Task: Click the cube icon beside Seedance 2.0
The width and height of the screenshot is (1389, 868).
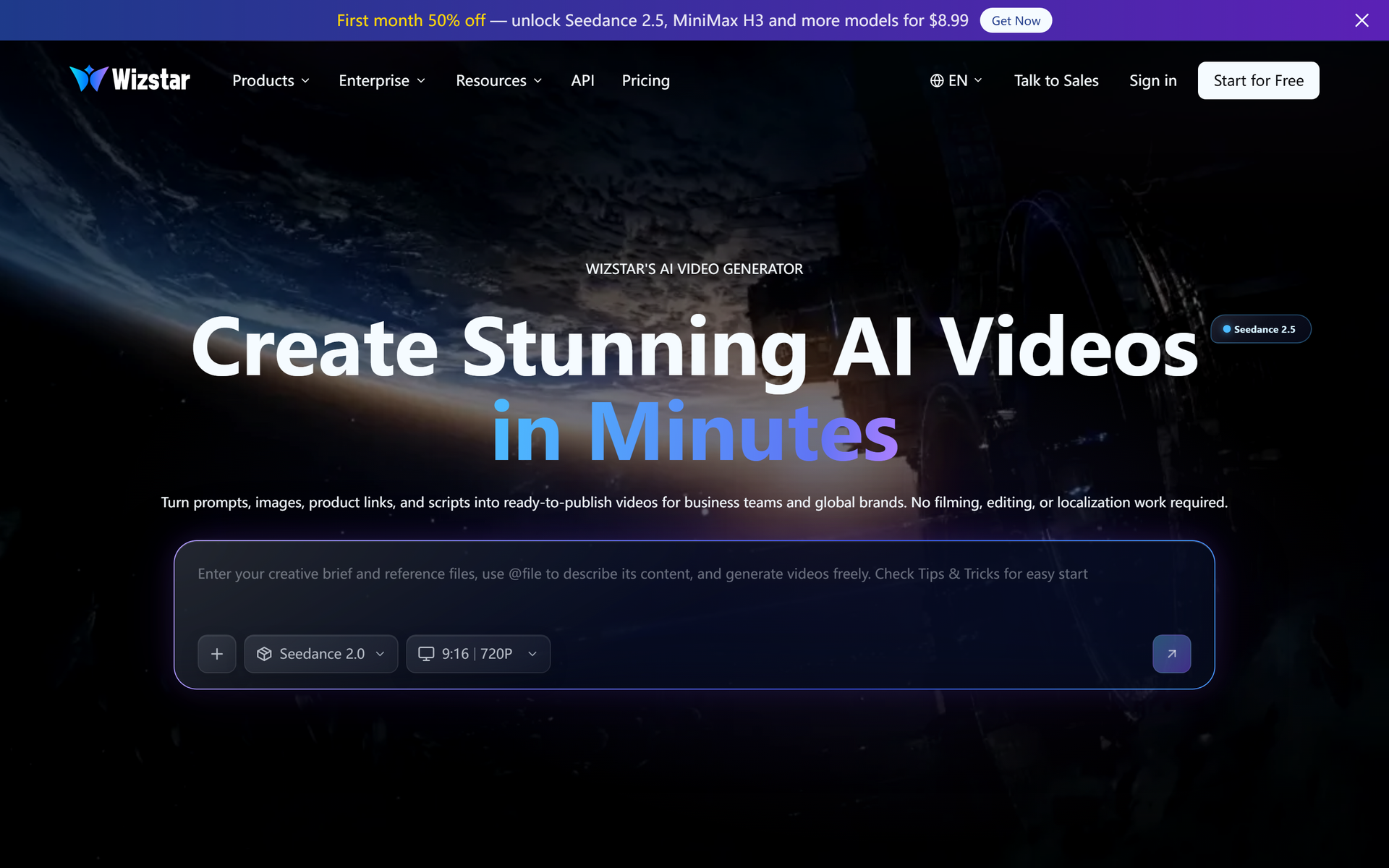Action: point(264,654)
